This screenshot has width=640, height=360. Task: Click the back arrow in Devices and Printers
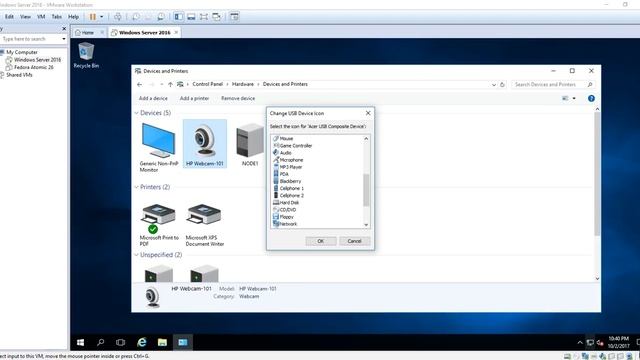tap(140, 84)
